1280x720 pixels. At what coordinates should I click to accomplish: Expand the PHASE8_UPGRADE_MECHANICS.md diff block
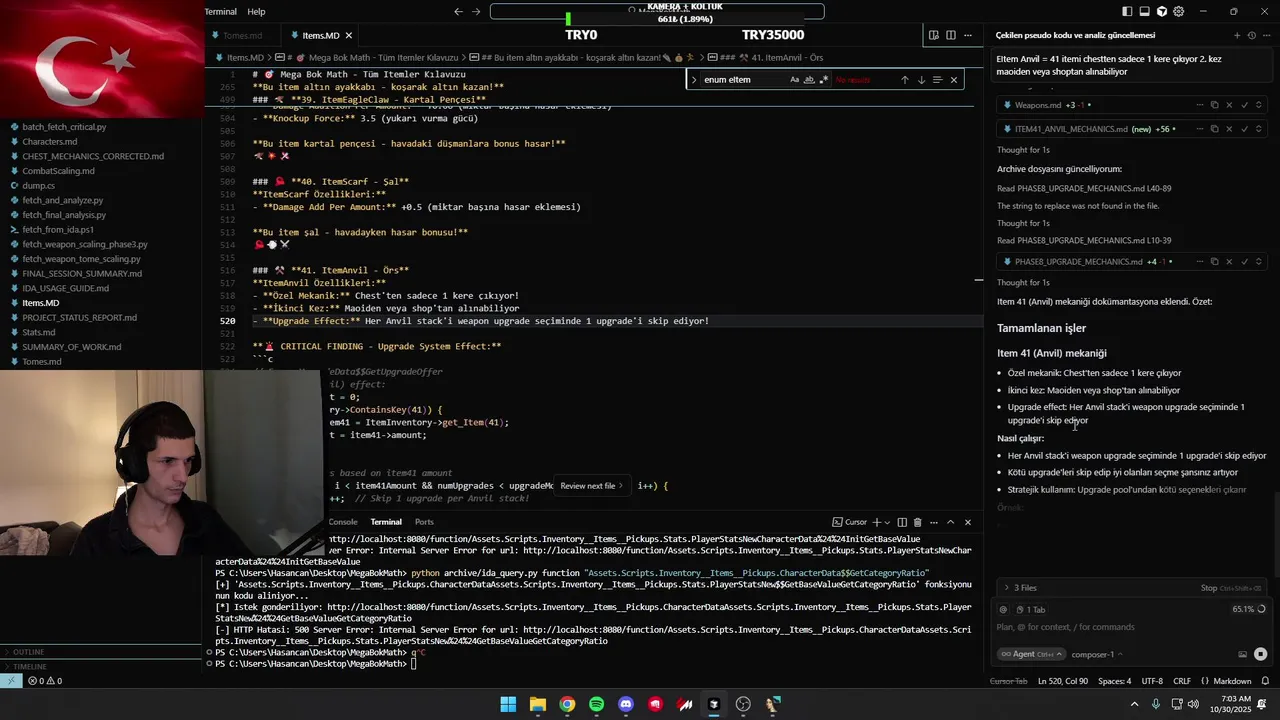click(x=1260, y=262)
